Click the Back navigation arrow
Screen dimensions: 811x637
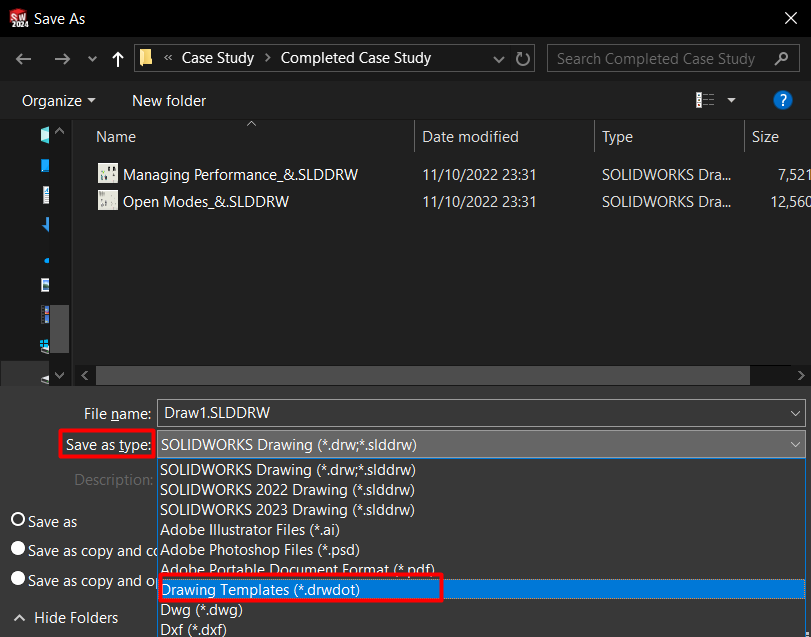click(24, 59)
